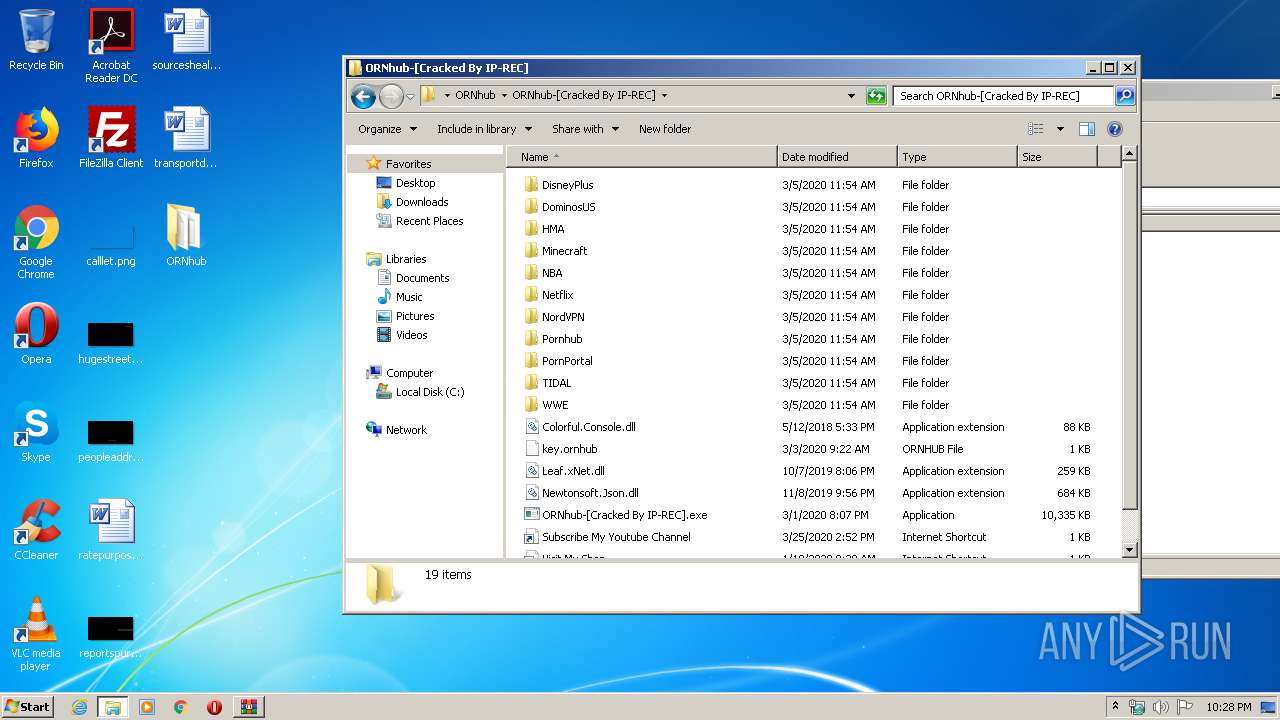Click the New folder button
The width and height of the screenshot is (1280, 720).
[665, 129]
